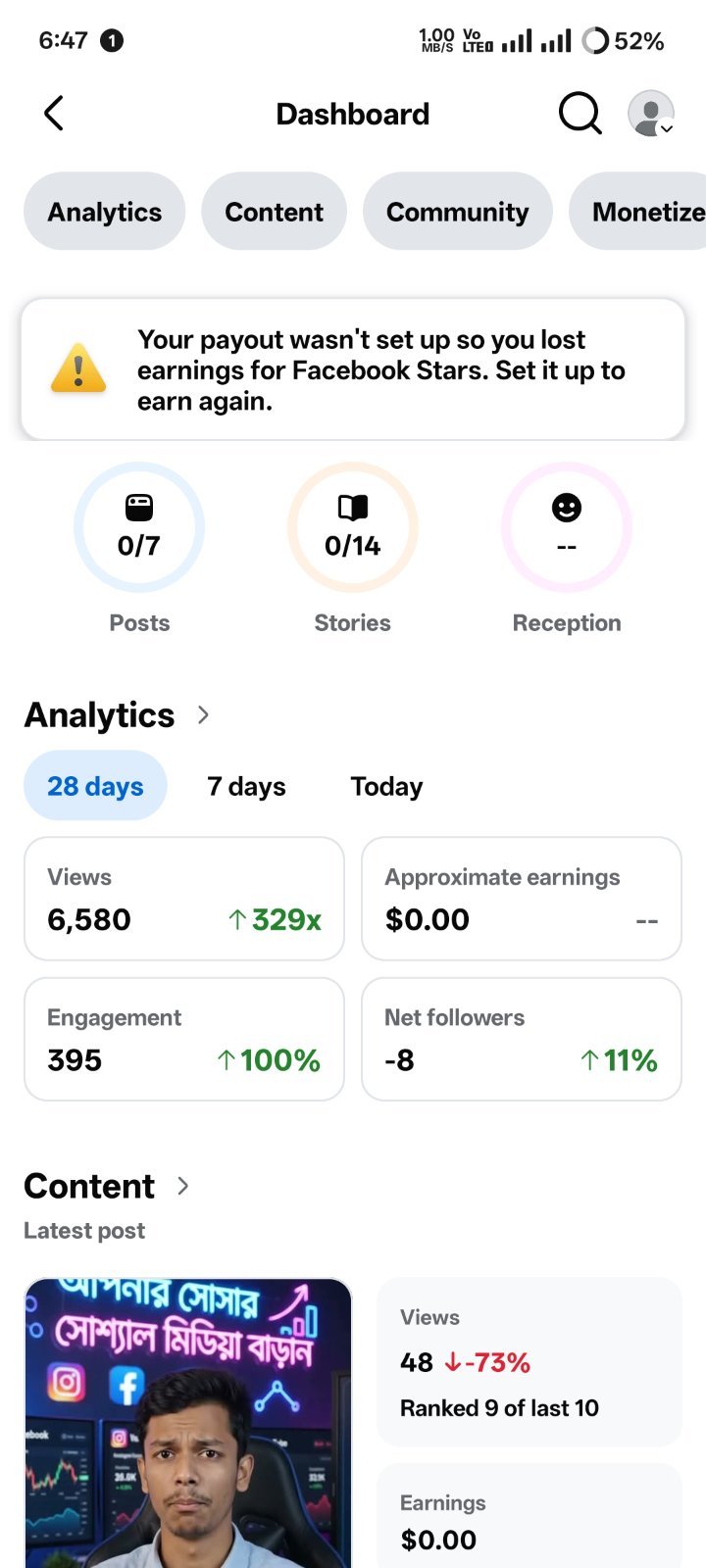Open the Analytics tab chip
The height and width of the screenshot is (1568, 706).
[x=105, y=212]
